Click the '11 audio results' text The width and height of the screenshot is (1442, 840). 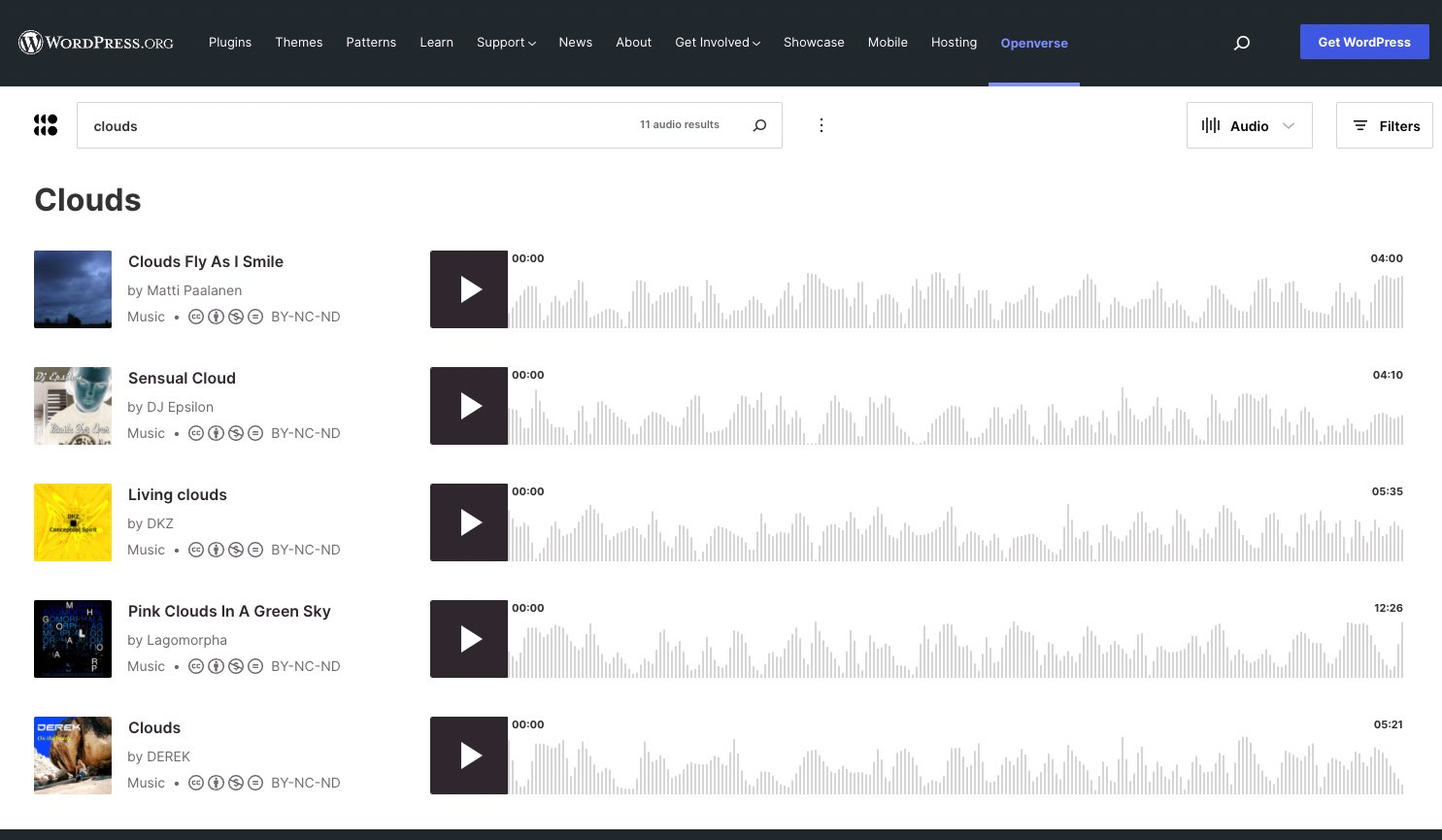coord(680,124)
